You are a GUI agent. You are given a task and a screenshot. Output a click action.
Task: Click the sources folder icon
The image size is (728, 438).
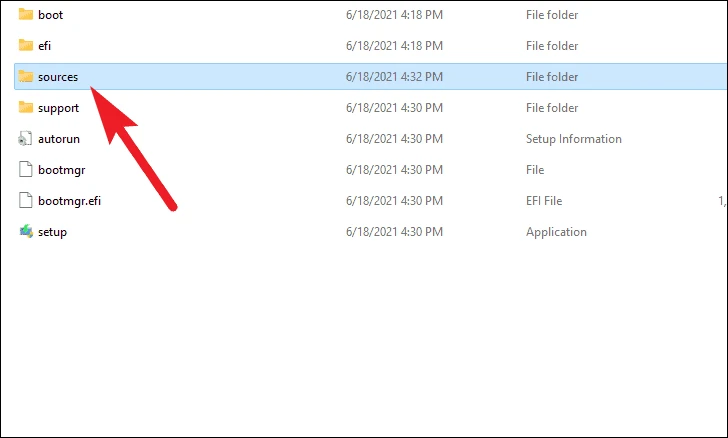(x=26, y=77)
